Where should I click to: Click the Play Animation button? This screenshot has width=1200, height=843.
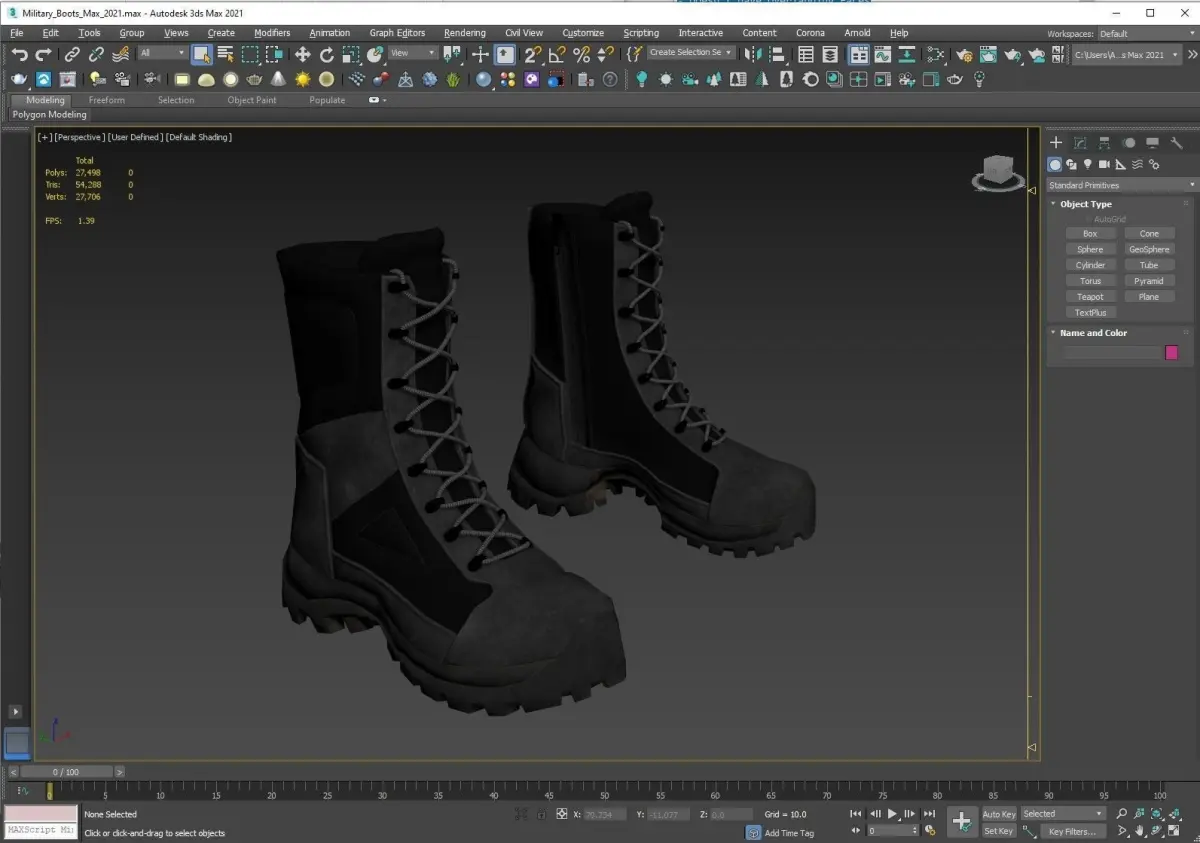[x=893, y=814]
